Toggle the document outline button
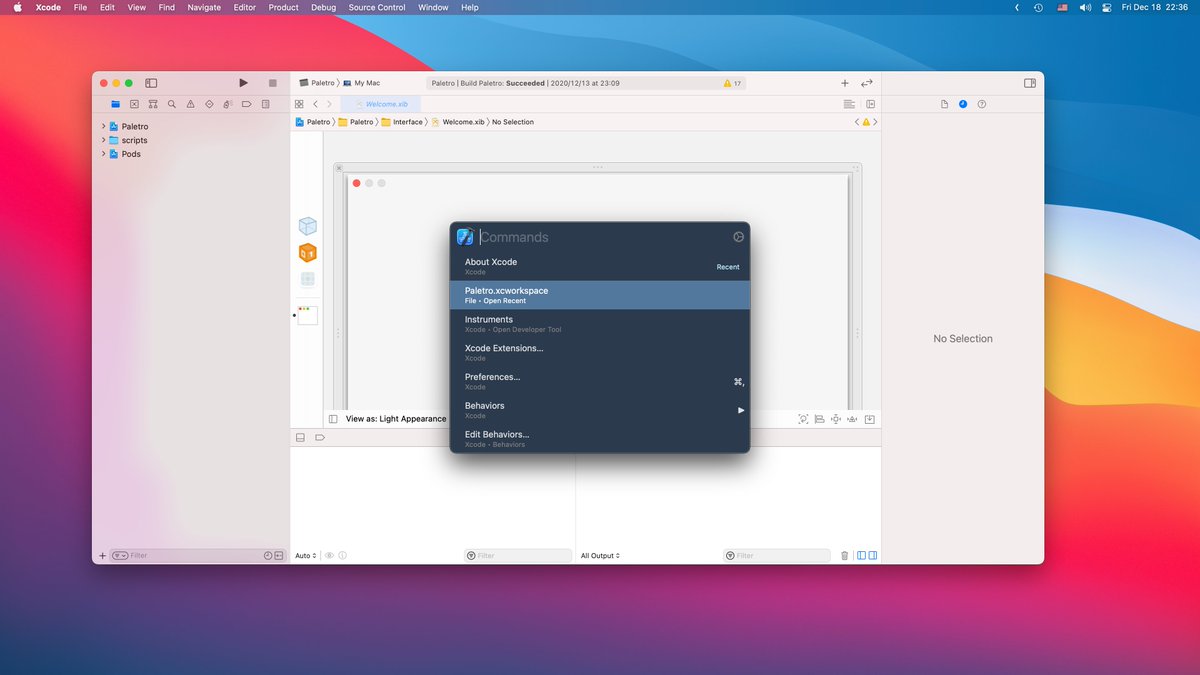This screenshot has height=675, width=1200. point(333,419)
